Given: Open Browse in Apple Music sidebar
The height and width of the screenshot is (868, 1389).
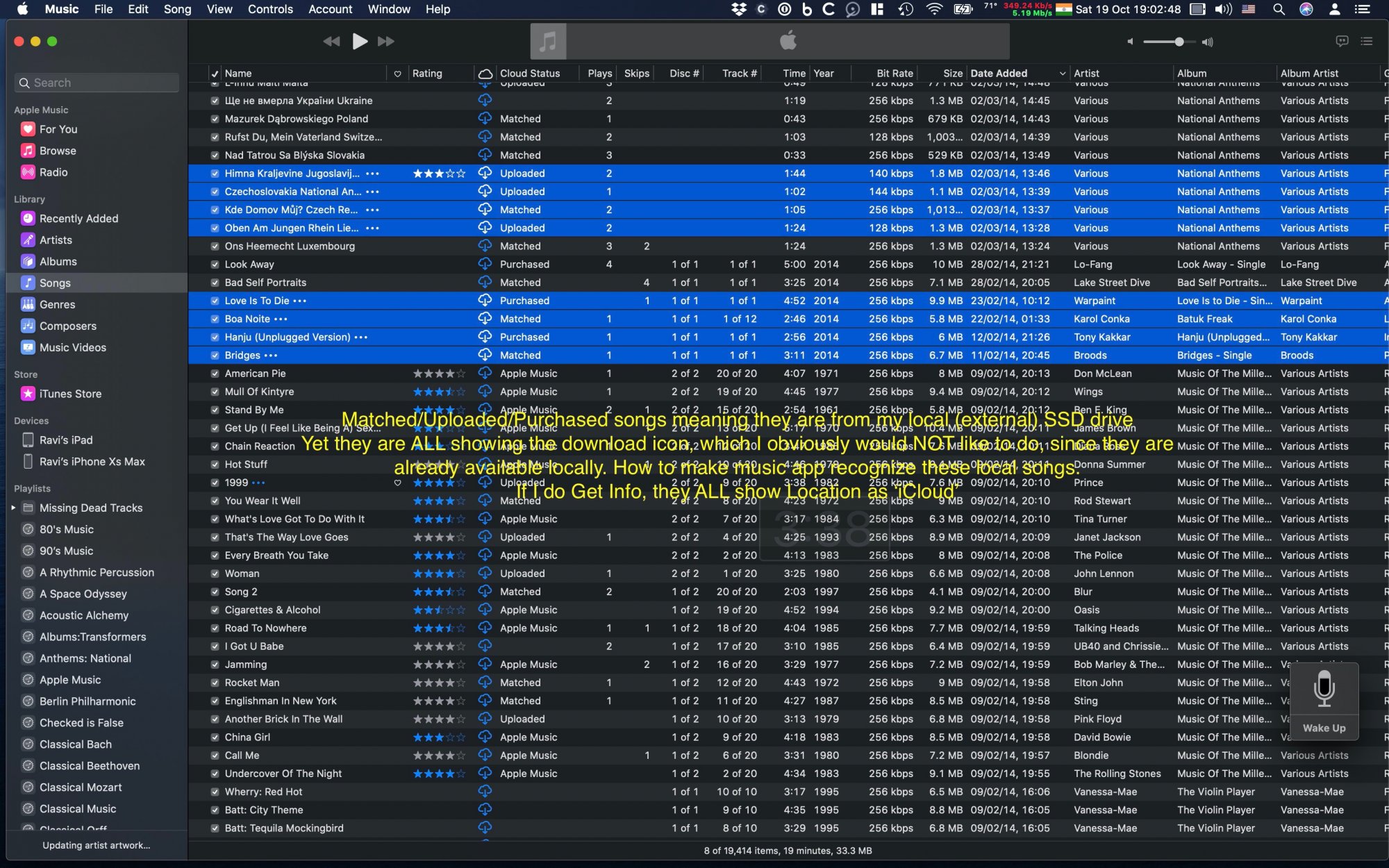Looking at the screenshot, I should click(58, 151).
